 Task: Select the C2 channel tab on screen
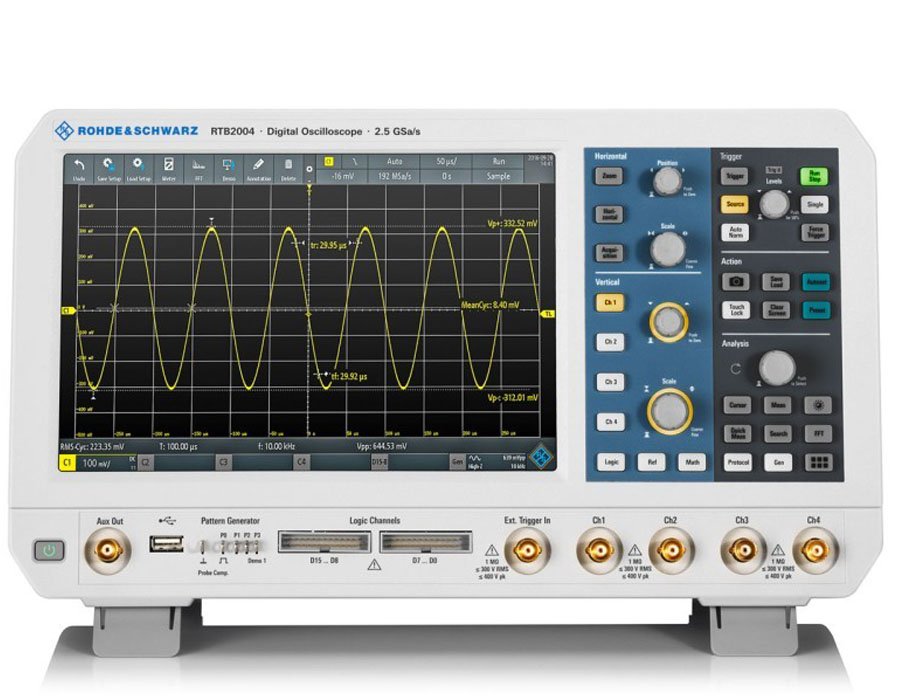coord(146,464)
